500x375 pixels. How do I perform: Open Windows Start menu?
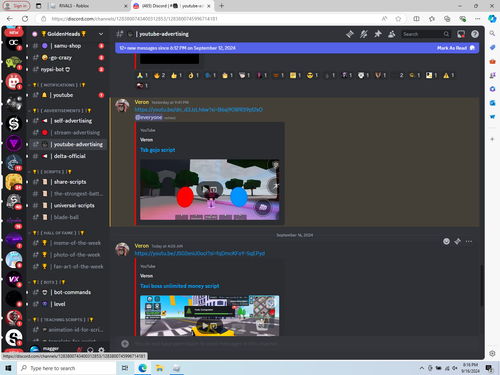tap(8, 368)
